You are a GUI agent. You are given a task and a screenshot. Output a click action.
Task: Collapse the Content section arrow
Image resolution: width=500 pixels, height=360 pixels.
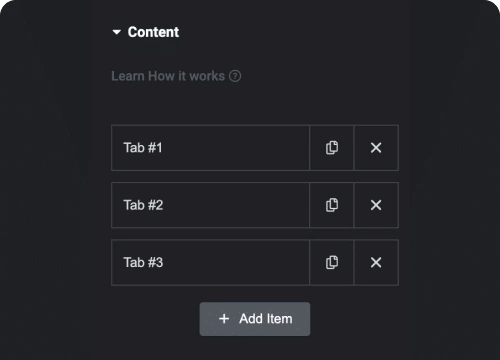(117, 32)
